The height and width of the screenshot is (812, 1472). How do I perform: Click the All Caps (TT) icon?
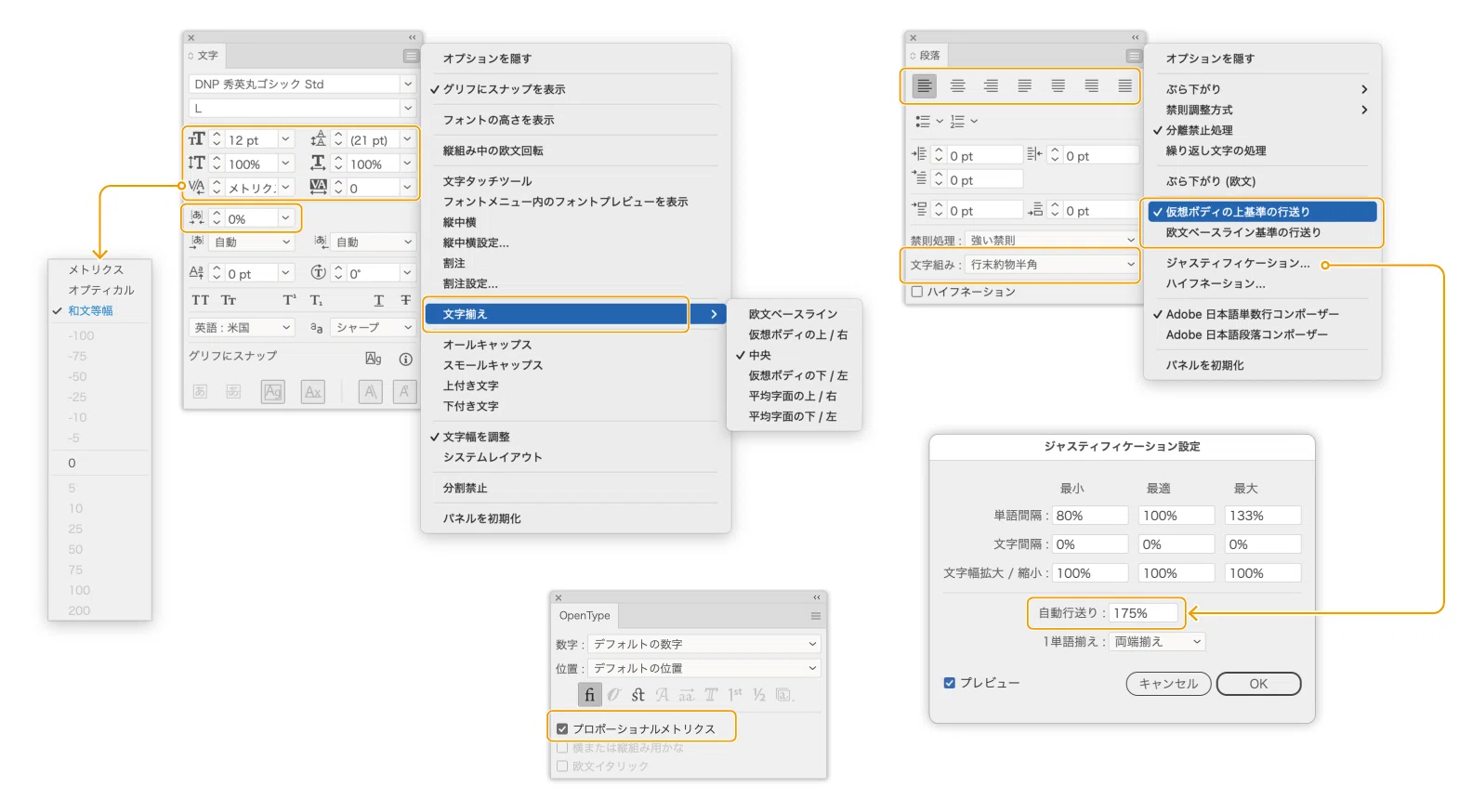(200, 300)
